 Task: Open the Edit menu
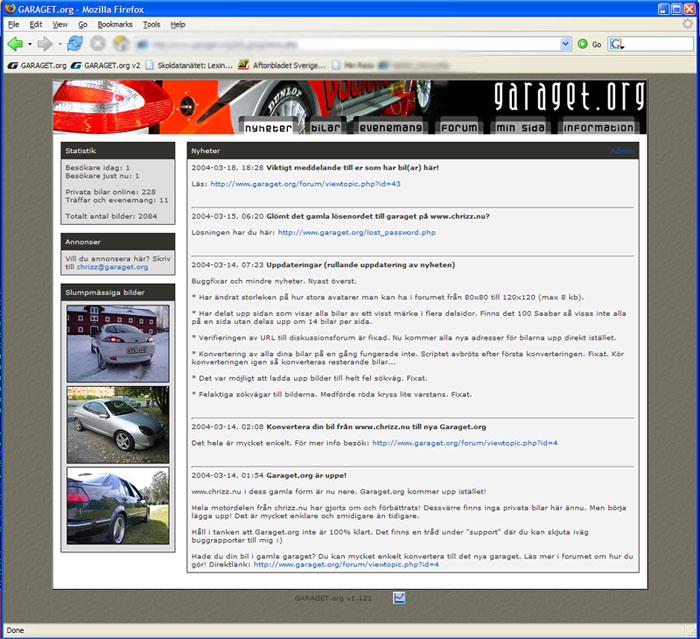(x=36, y=25)
